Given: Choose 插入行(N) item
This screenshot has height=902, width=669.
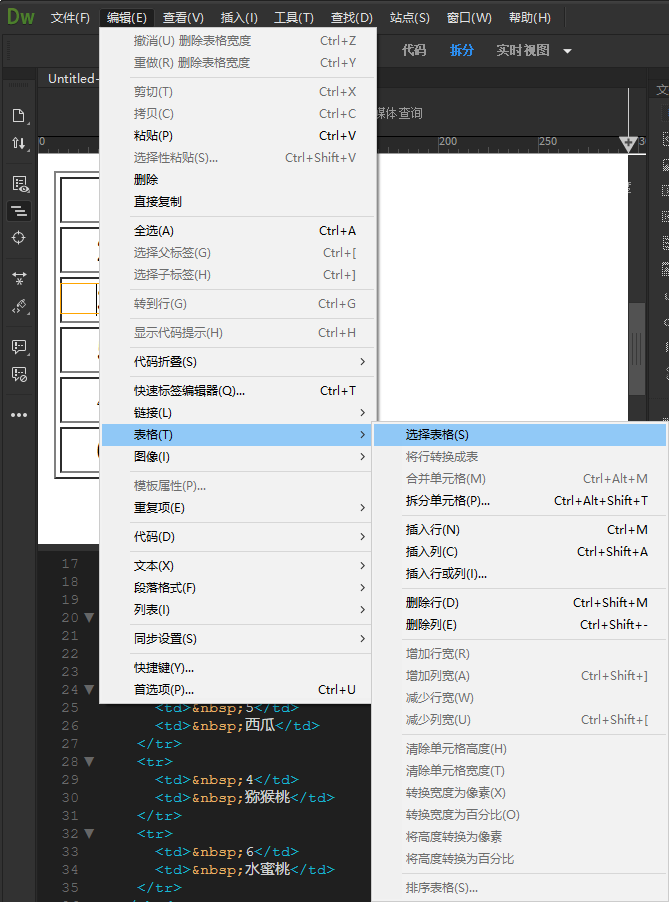Looking at the screenshot, I should 520,530.
